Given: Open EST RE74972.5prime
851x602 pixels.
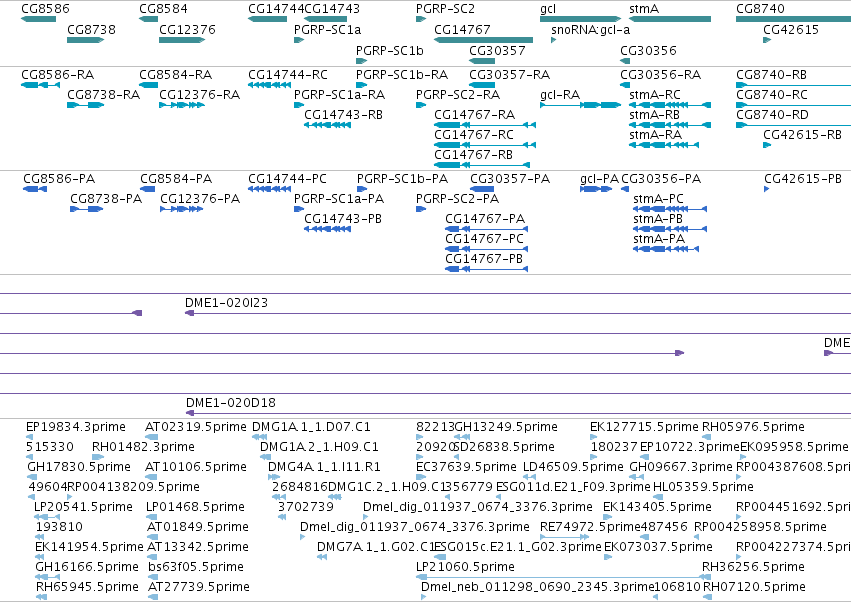Looking at the screenshot, I should (564, 537).
